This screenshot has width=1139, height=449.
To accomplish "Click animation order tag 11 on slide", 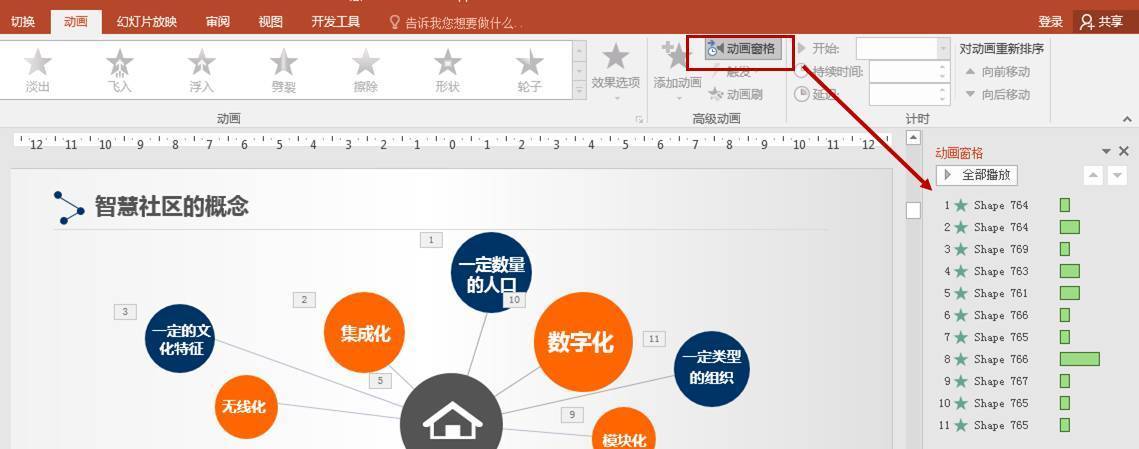I will [x=654, y=339].
